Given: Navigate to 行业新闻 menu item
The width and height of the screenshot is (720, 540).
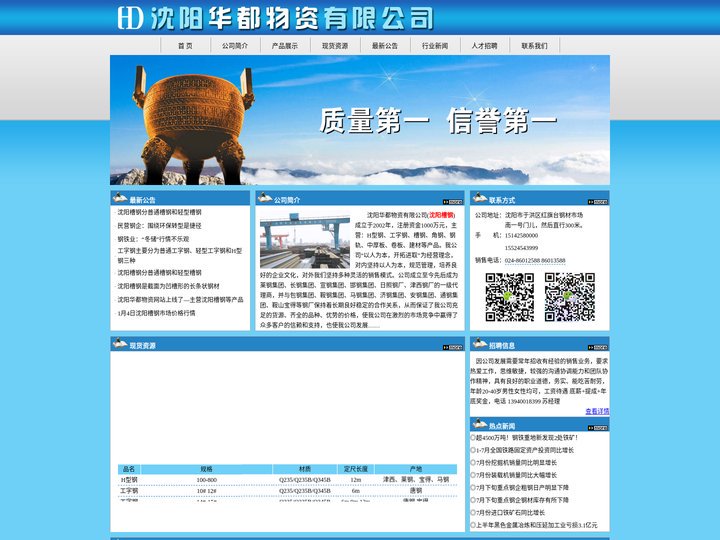Looking at the screenshot, I should 435,46.
